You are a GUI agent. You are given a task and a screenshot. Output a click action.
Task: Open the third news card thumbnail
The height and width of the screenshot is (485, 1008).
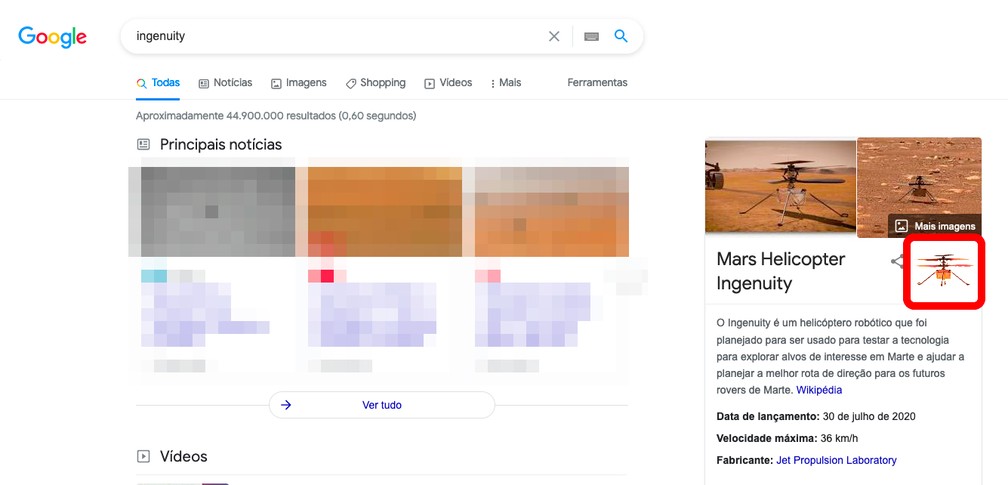552,212
